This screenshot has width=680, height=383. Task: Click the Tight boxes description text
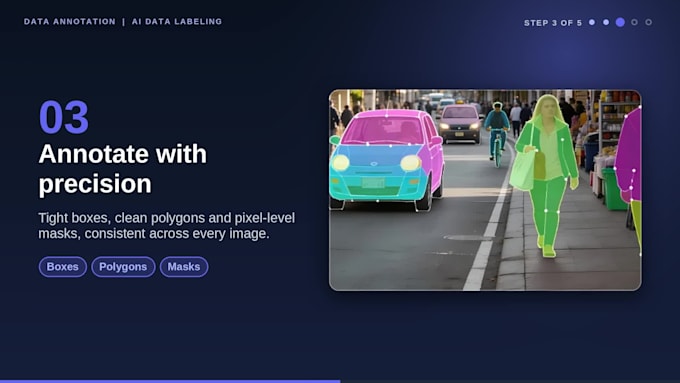pos(167,226)
